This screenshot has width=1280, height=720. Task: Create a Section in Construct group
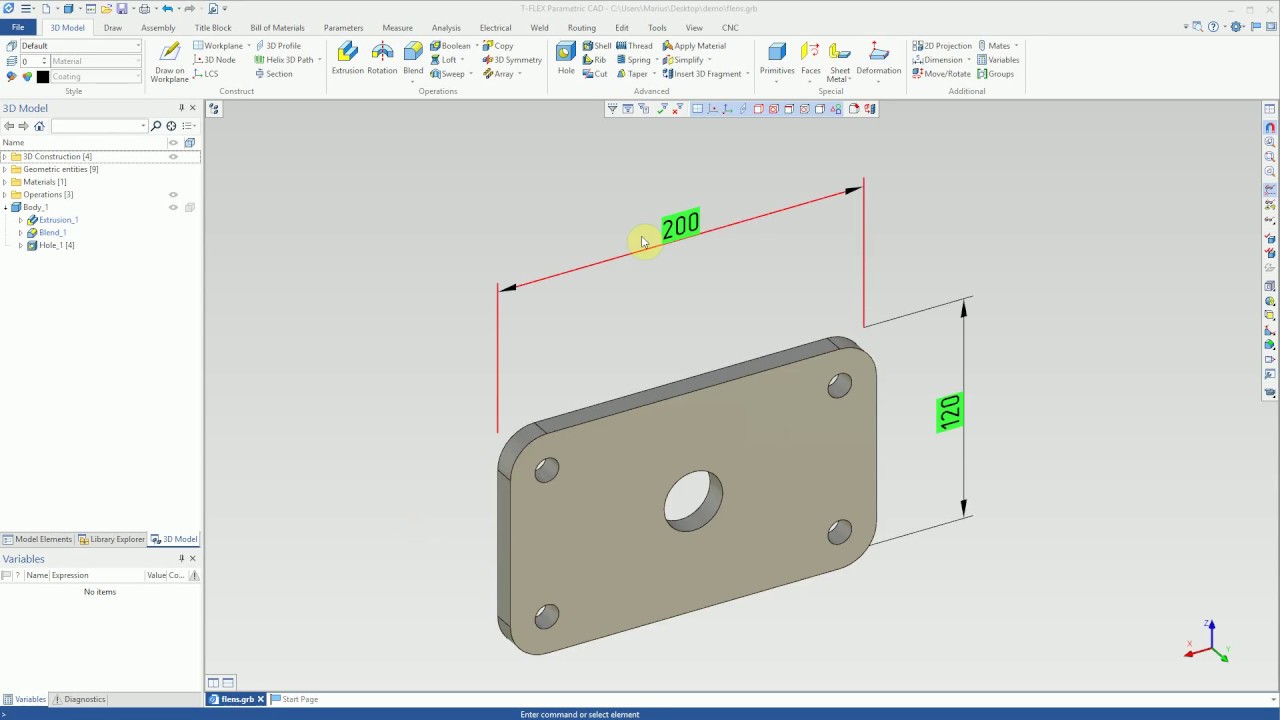pos(274,74)
